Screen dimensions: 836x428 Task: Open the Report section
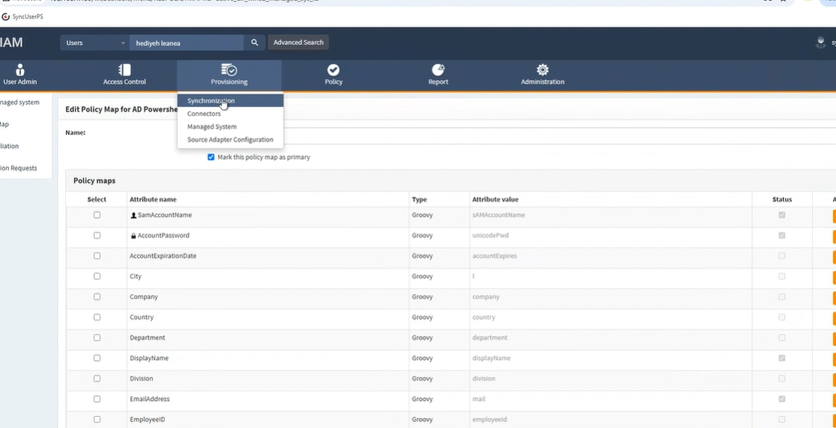point(438,75)
